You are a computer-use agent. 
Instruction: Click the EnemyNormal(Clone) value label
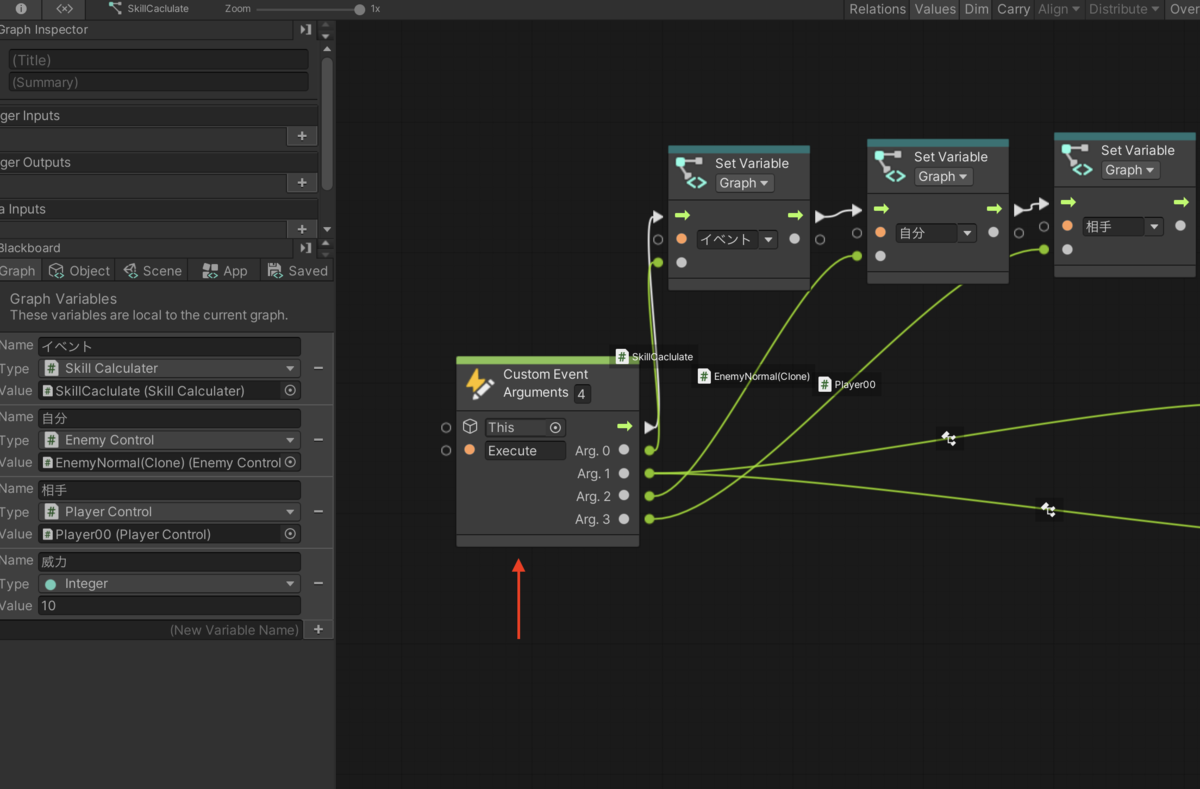[x=755, y=376]
